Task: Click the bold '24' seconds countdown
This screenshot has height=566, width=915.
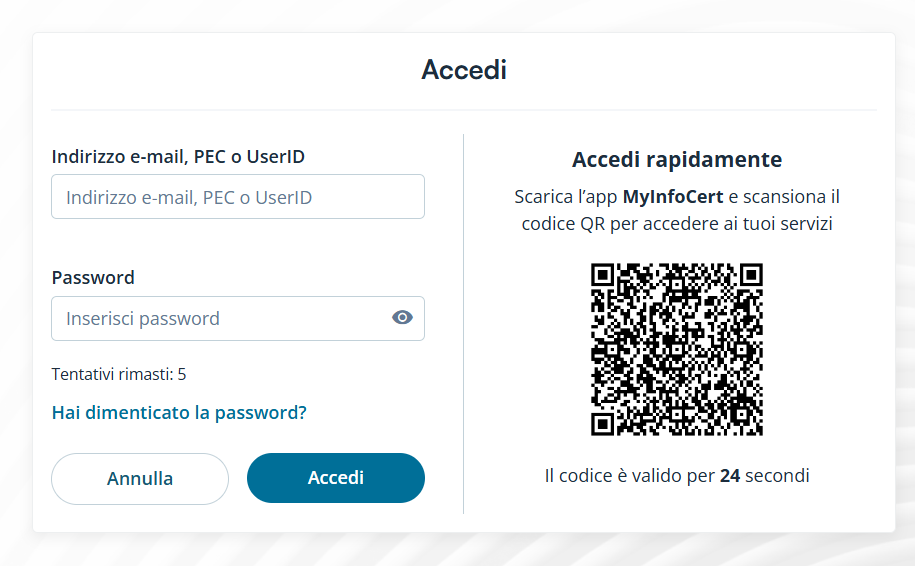Action: pyautogui.click(x=730, y=475)
